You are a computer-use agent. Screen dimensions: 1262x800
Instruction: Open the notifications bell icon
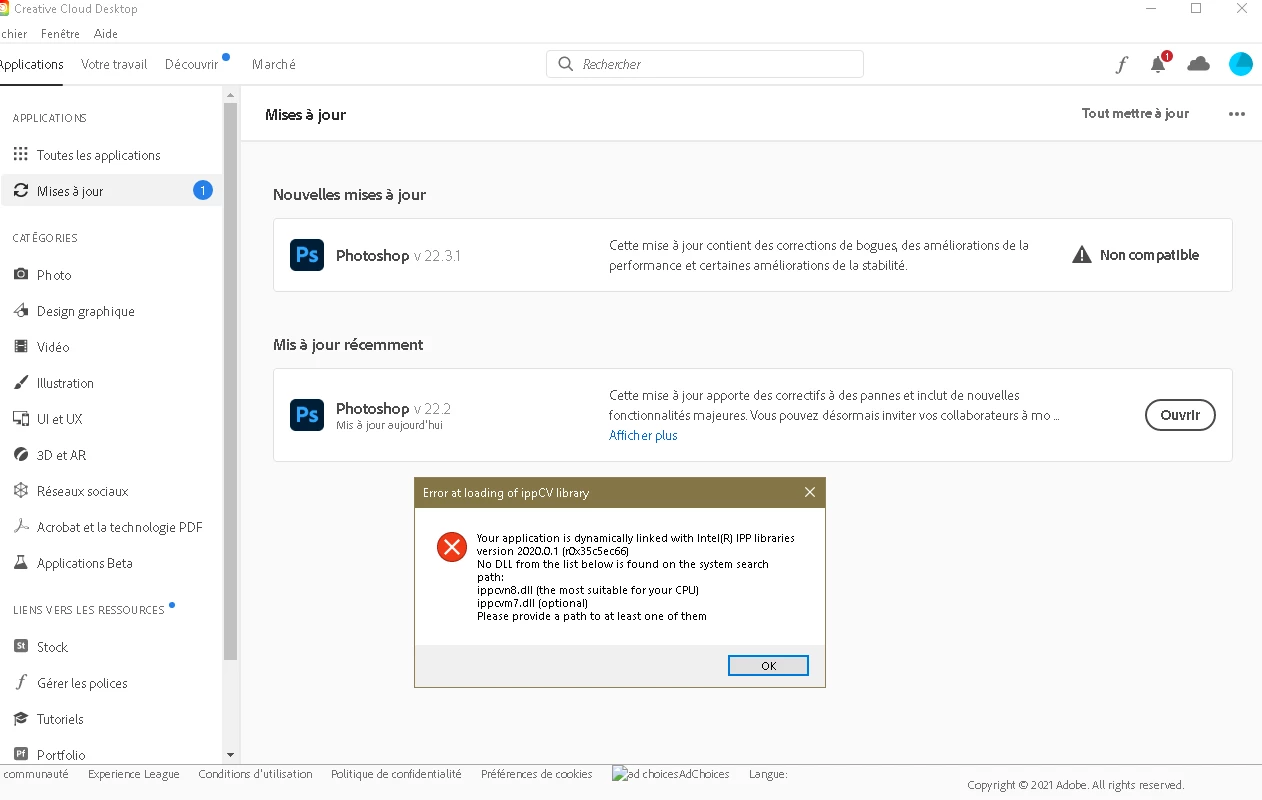pyautogui.click(x=1158, y=65)
